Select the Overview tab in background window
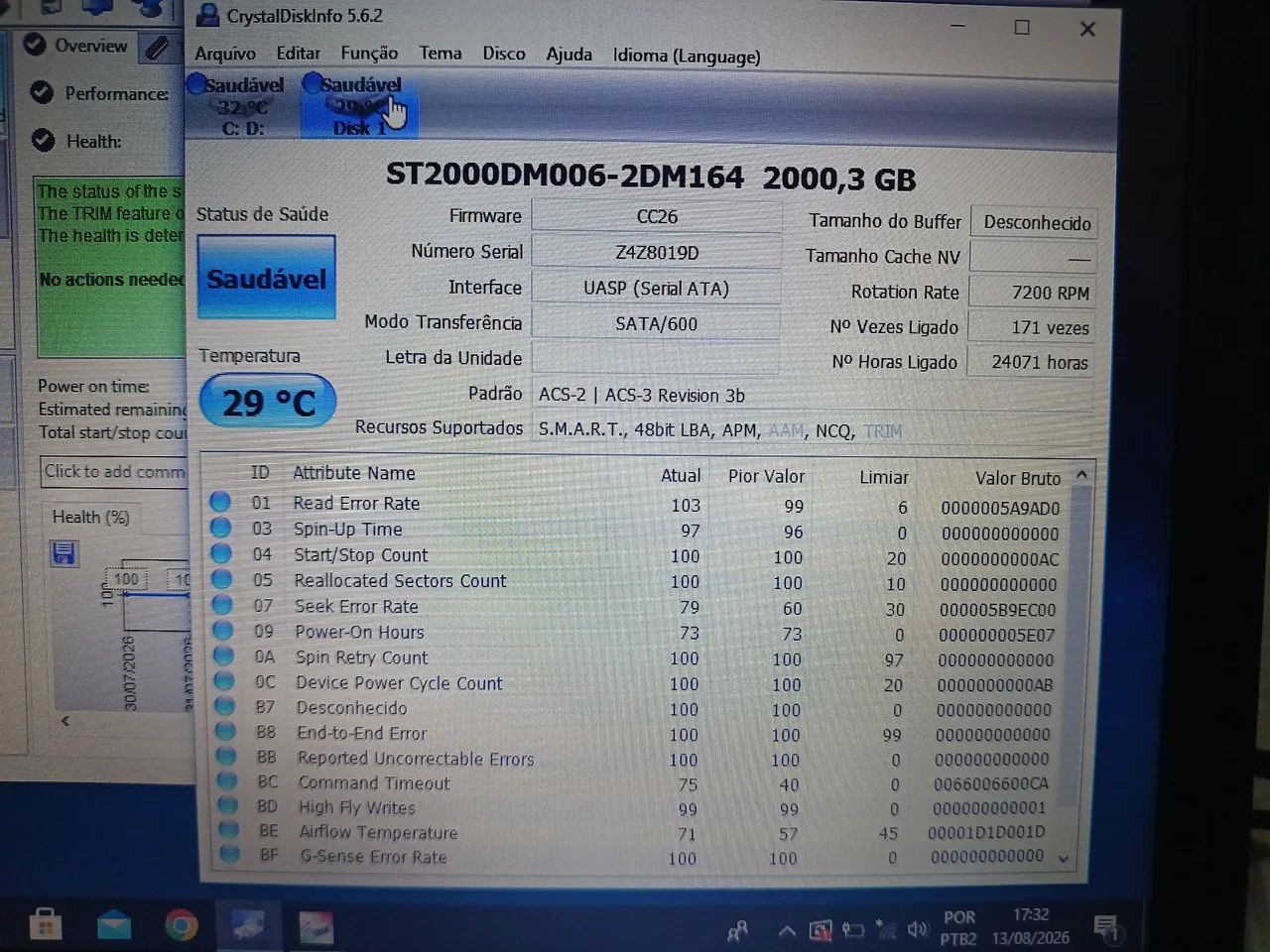This screenshot has width=1270, height=952. click(x=90, y=46)
